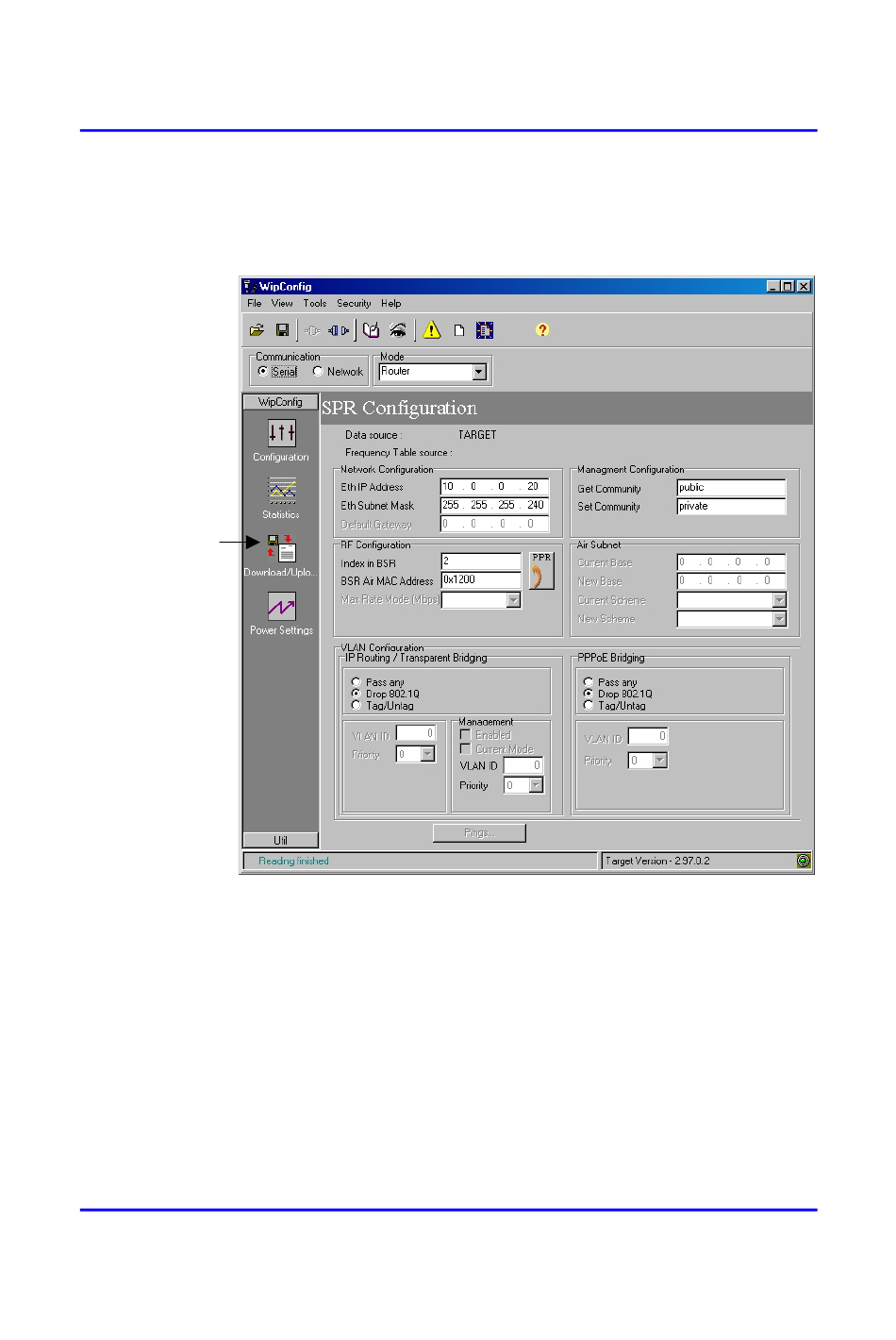
Task: Click the green status icon in status bar
Action: (x=804, y=861)
